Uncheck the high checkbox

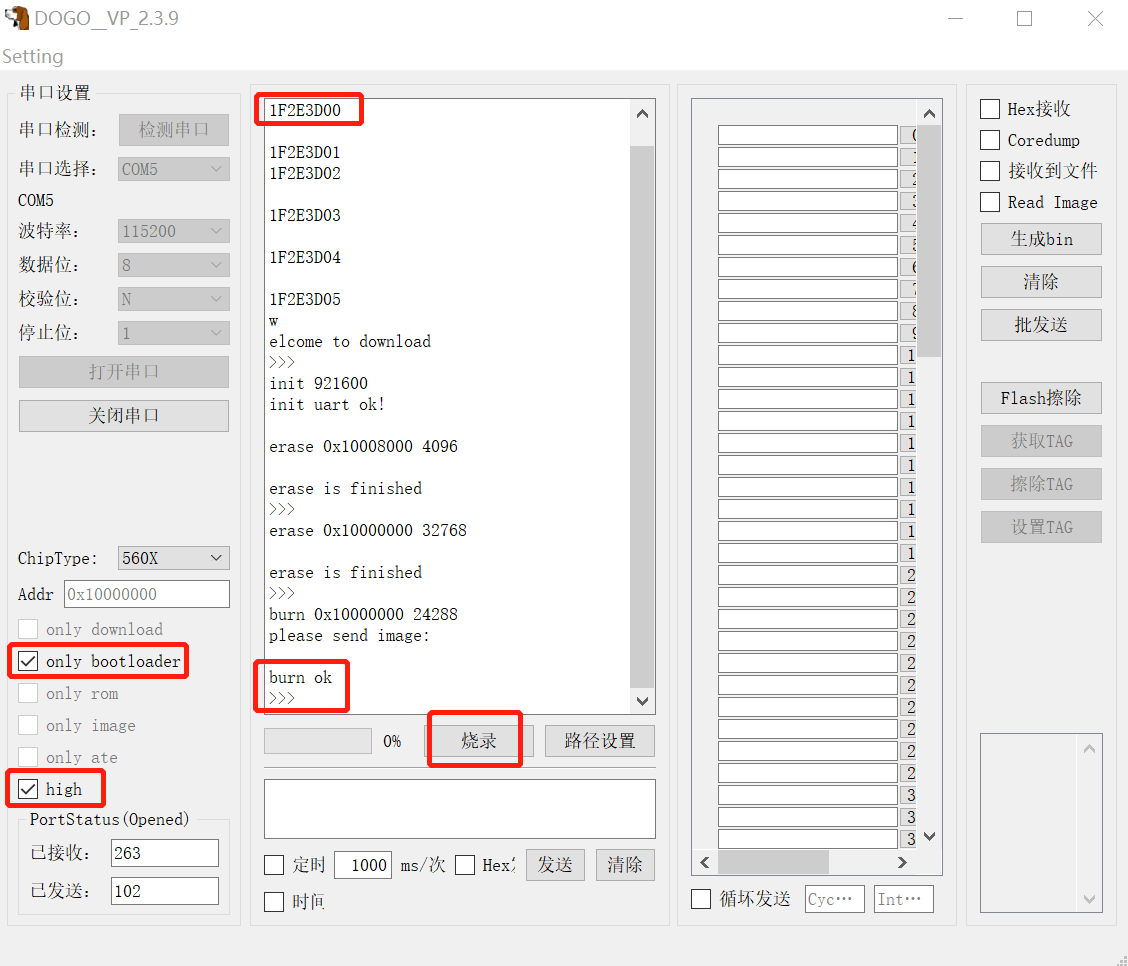[x=28, y=789]
